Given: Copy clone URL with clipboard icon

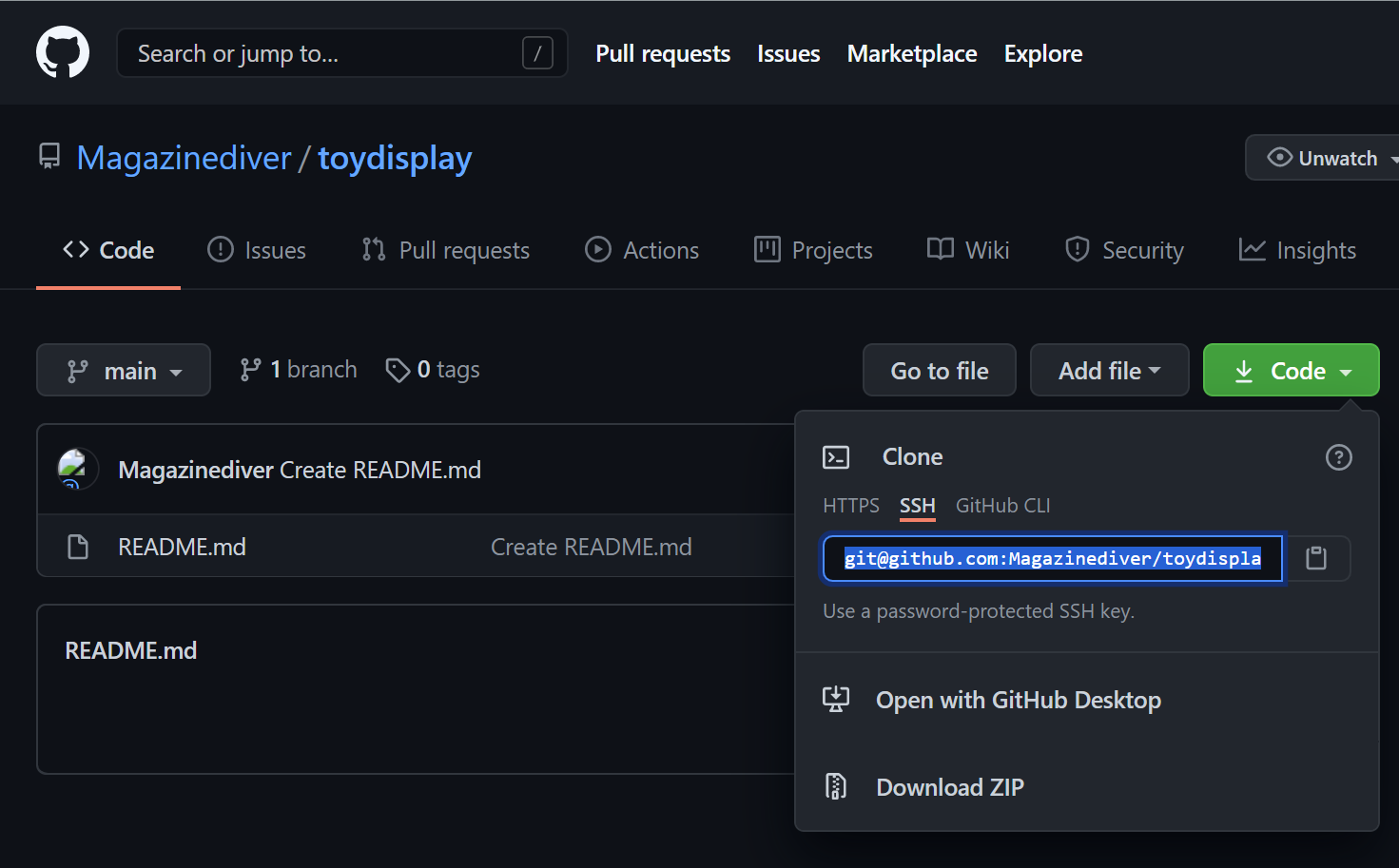Looking at the screenshot, I should [1316, 558].
